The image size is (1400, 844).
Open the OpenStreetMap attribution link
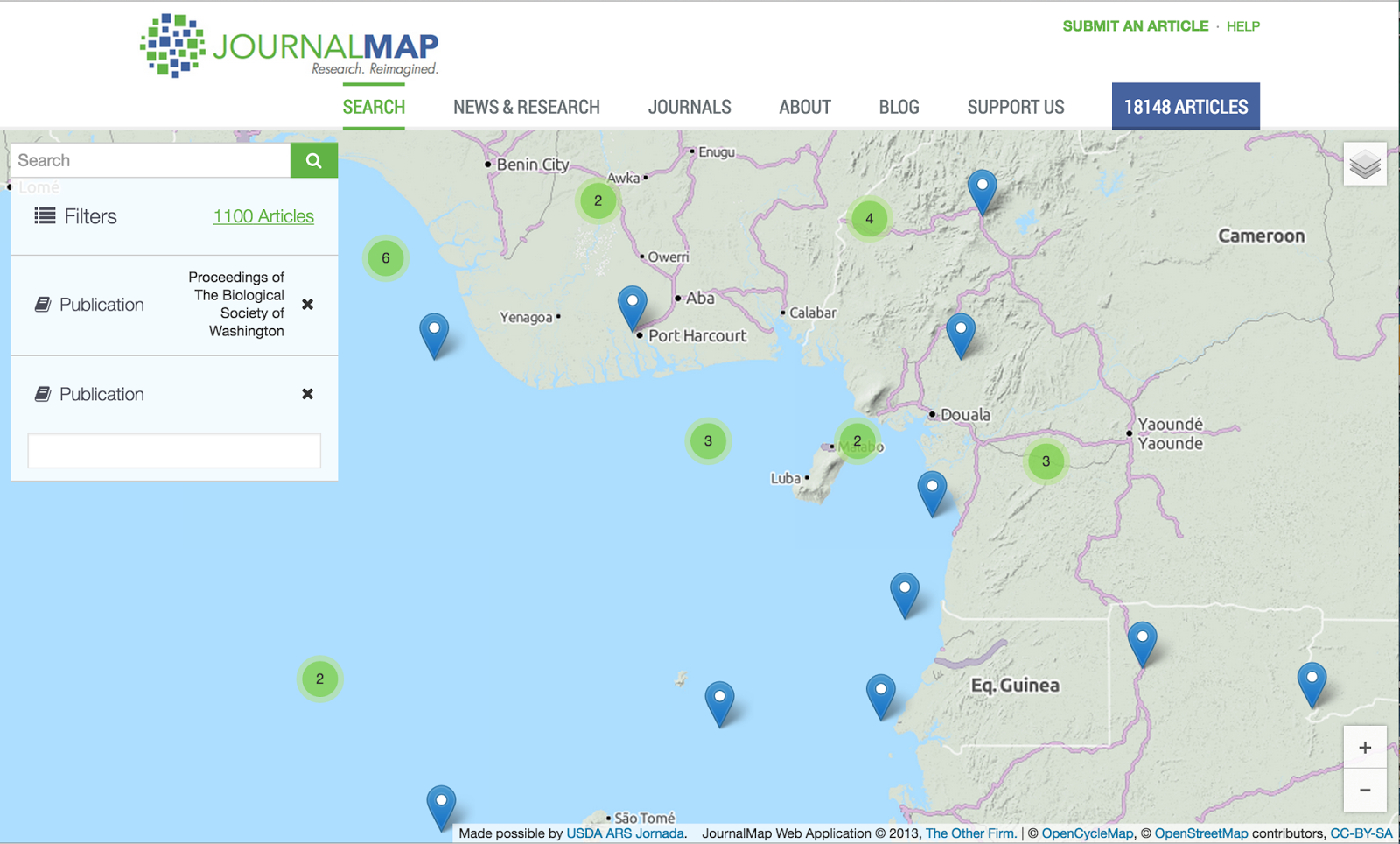1200,833
